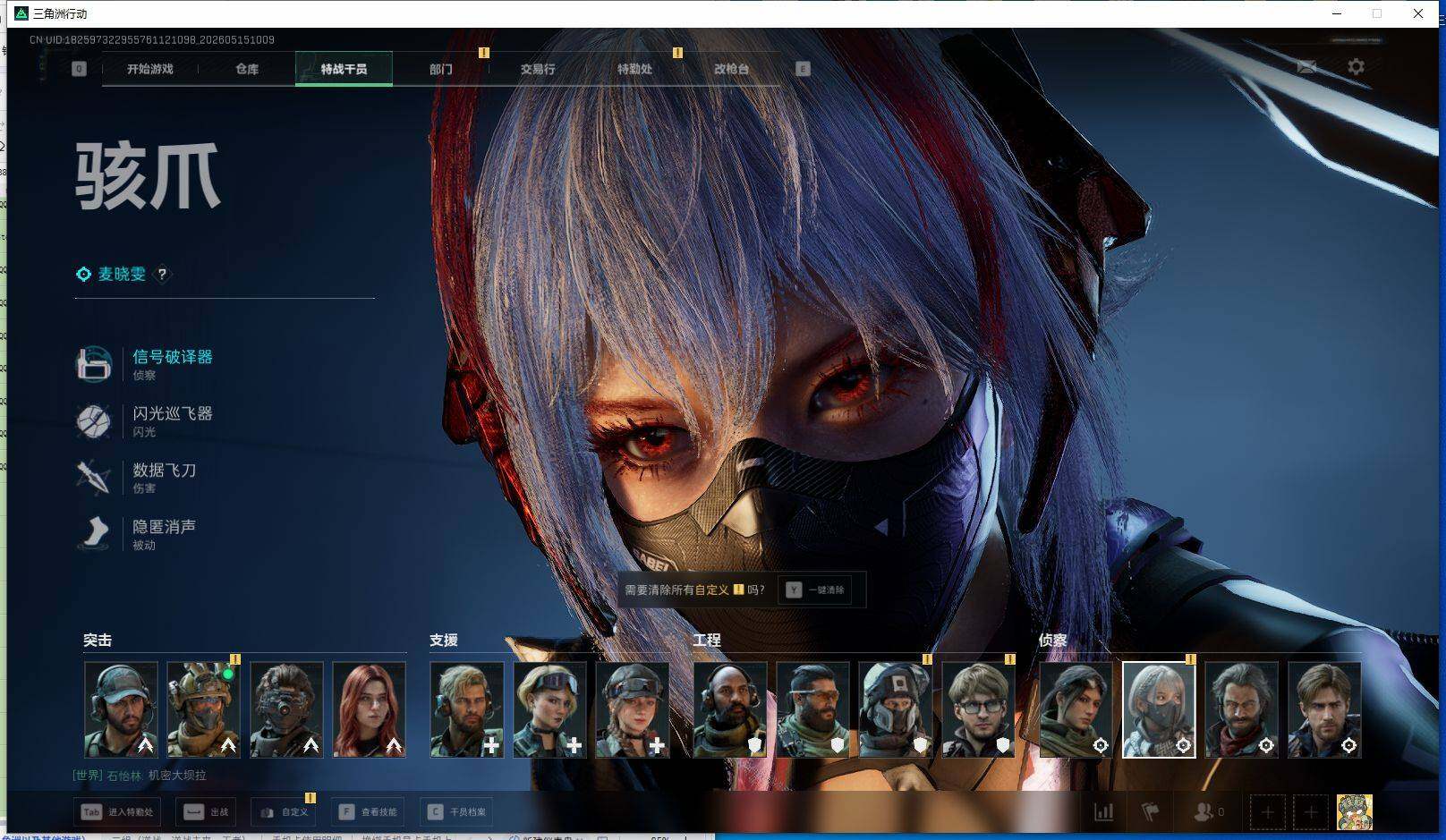Select the 支援 woman with goggles on head
The image size is (1446, 840).
click(549, 709)
